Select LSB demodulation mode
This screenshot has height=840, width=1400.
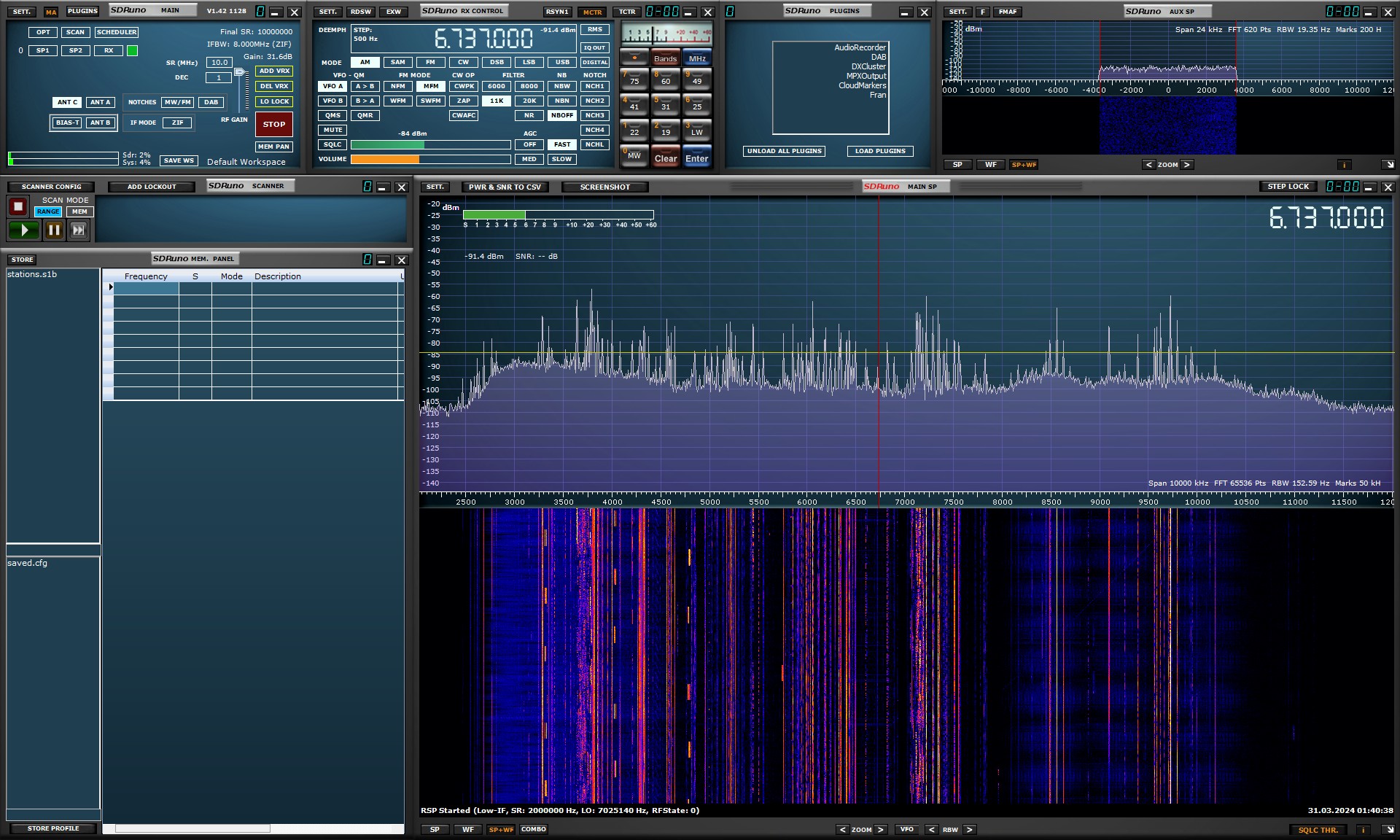click(529, 62)
